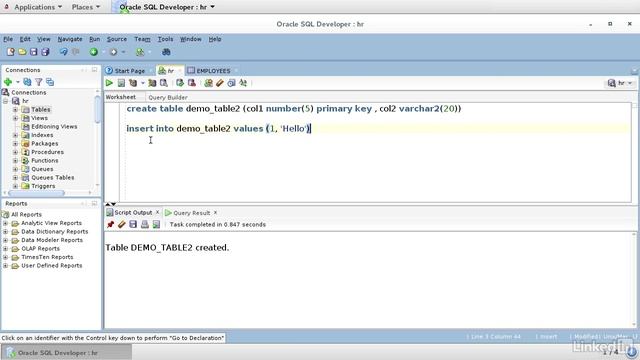Expand the User Defined Reports folder

5,266
